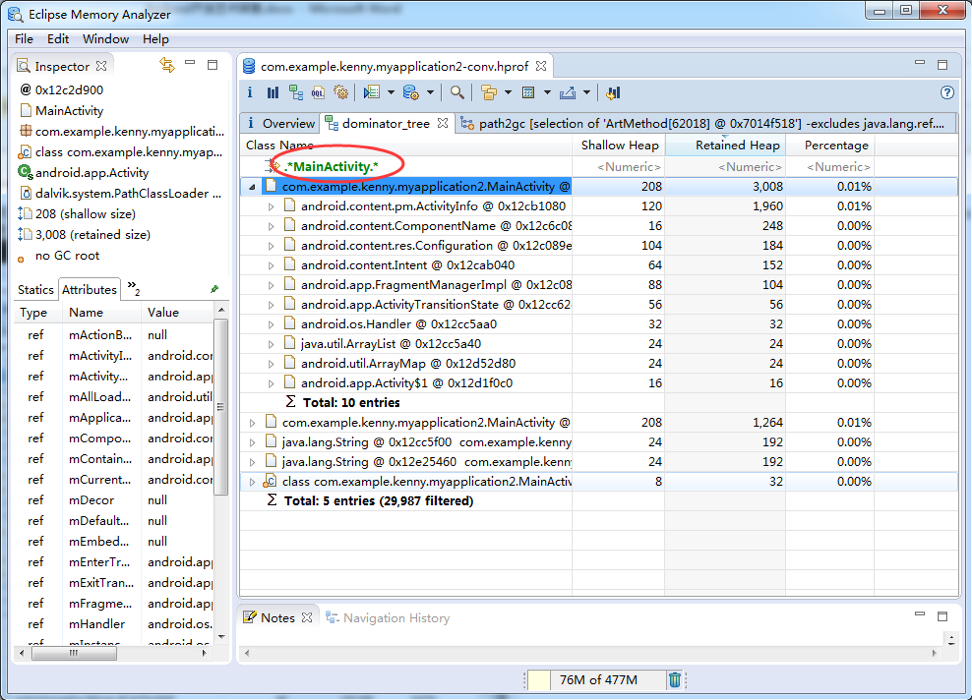Click the Export results icon

[x=567, y=93]
